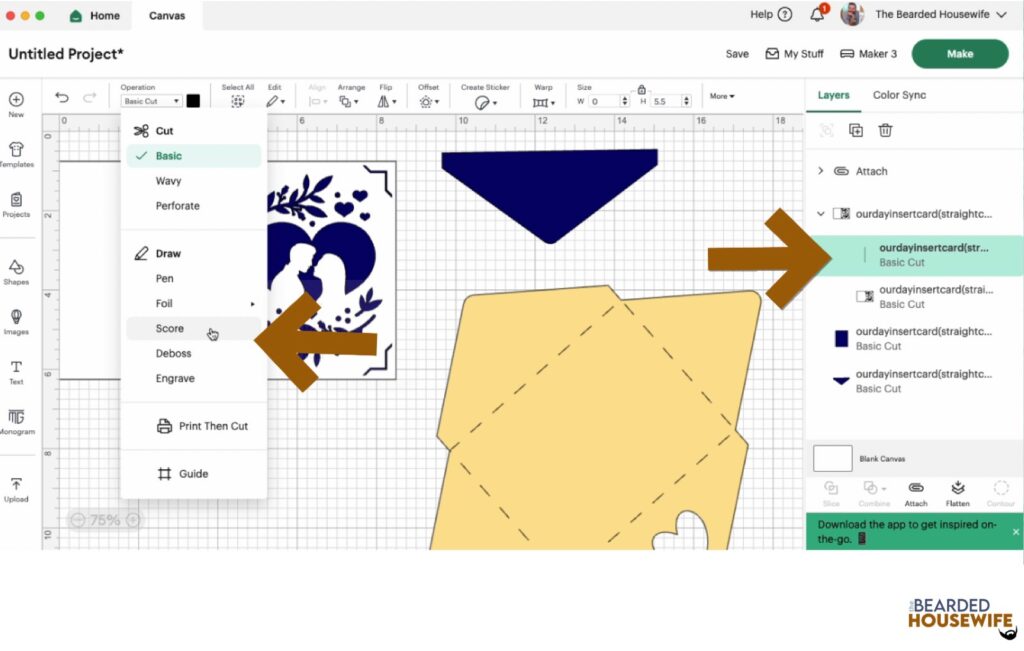Open the Operation dropdown
The height and width of the screenshot is (651, 1024).
click(x=151, y=101)
